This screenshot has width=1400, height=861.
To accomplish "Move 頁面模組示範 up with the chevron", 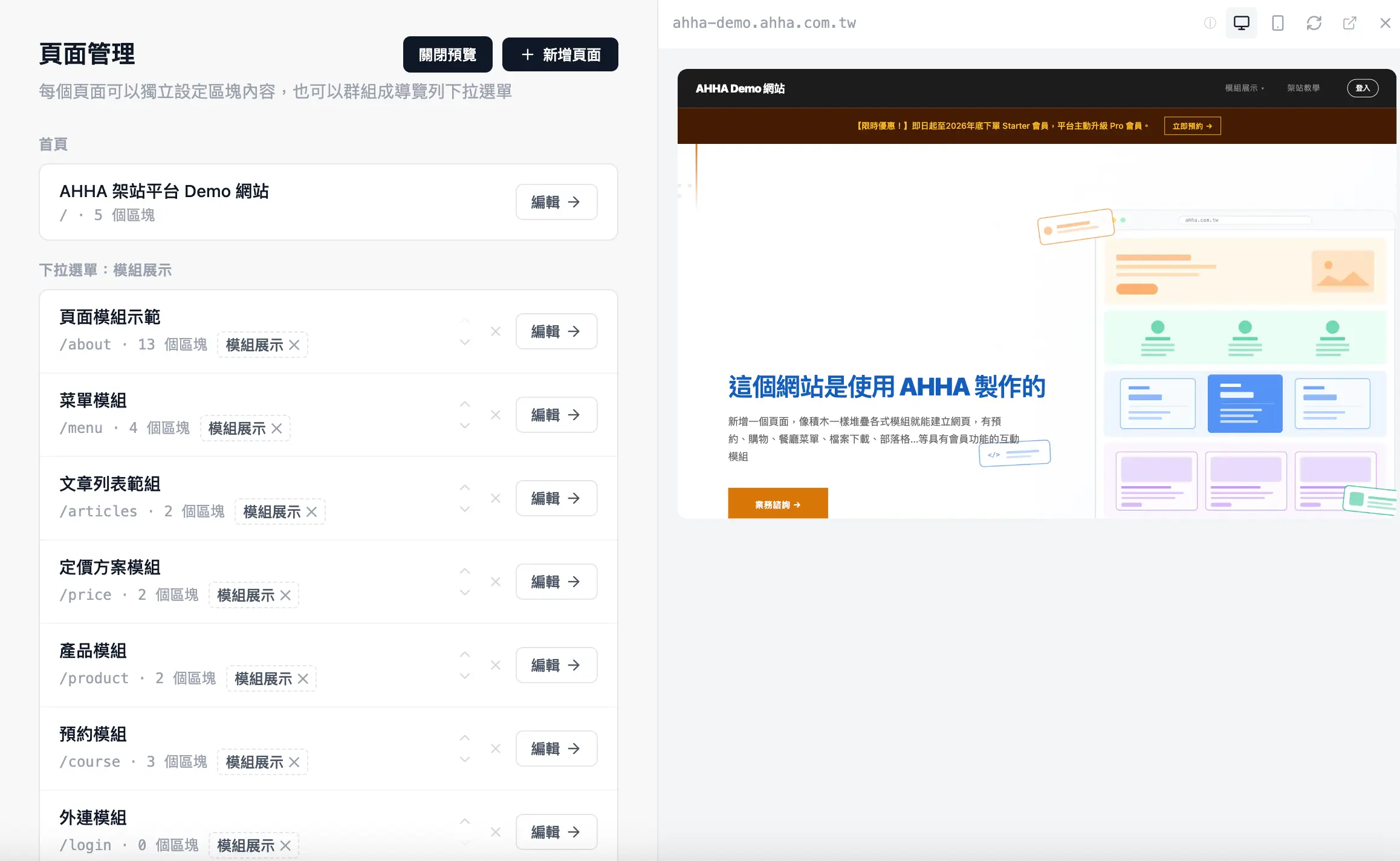I will pyautogui.click(x=464, y=320).
